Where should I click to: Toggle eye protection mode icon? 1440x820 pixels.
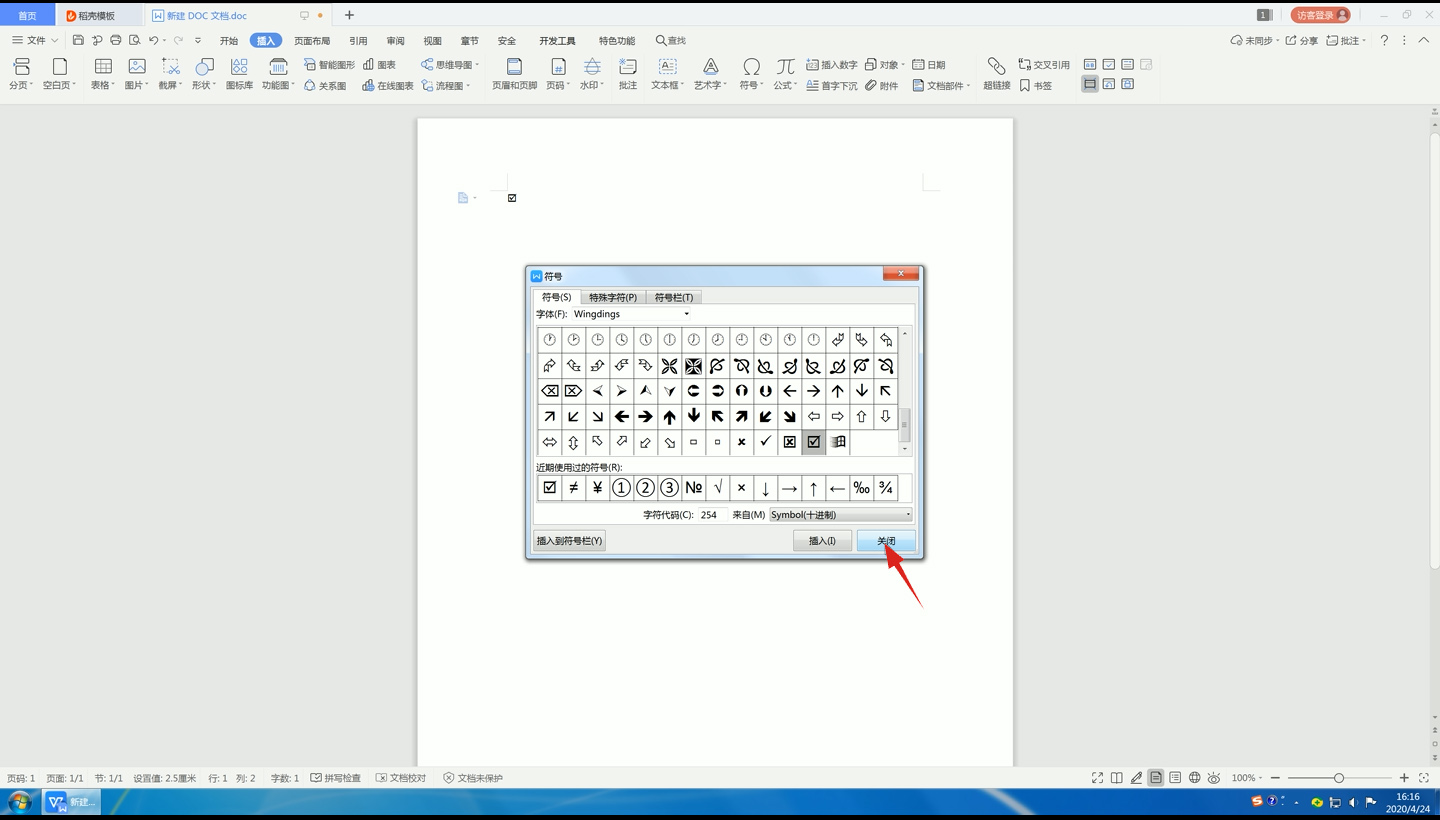1214,778
